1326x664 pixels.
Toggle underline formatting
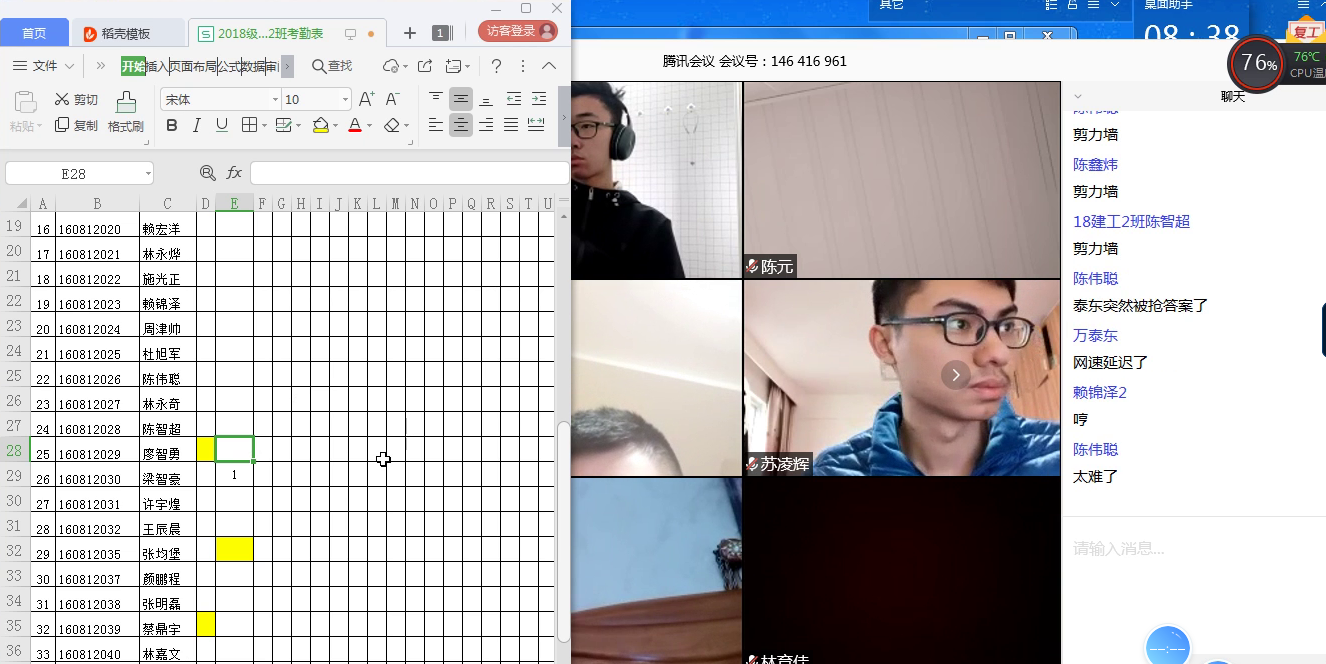coord(222,125)
